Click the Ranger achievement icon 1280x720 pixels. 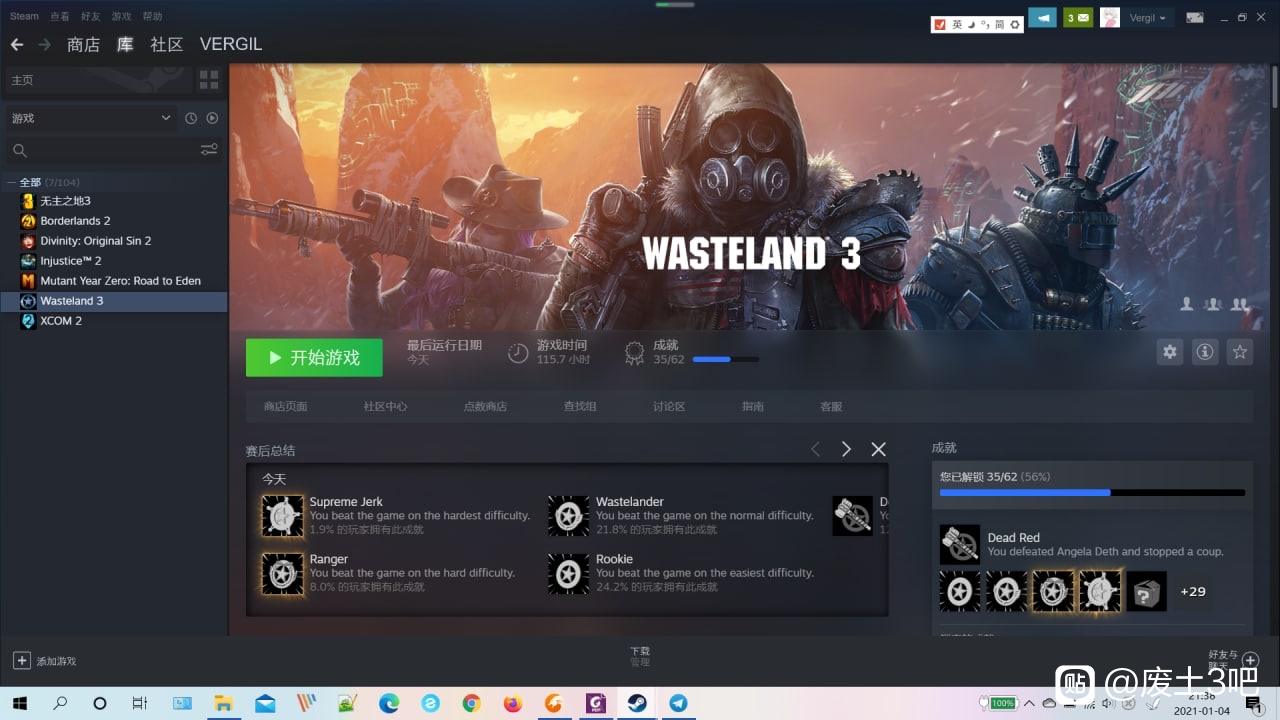(x=282, y=574)
